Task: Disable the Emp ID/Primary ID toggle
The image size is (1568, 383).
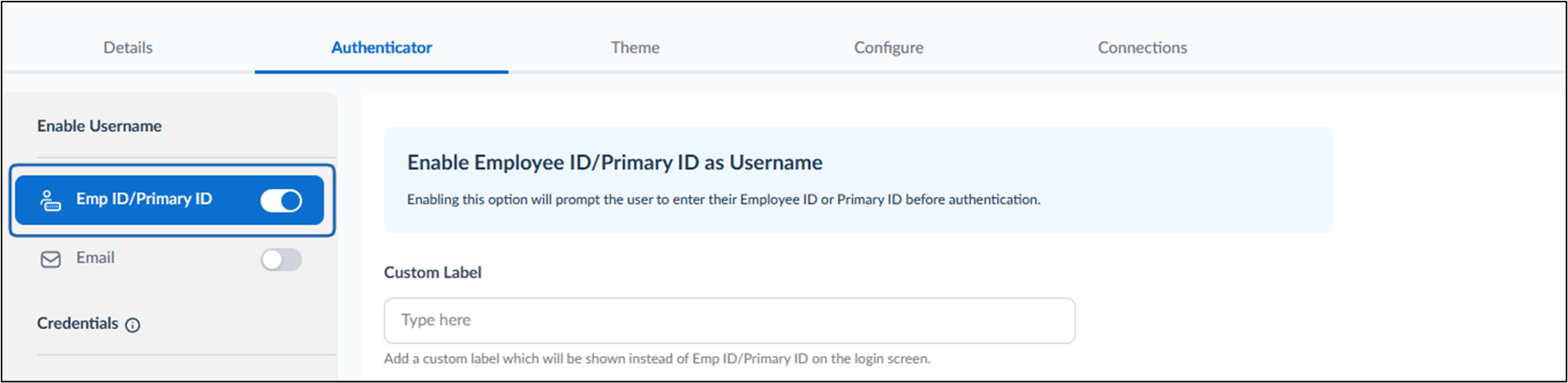Action: [281, 201]
